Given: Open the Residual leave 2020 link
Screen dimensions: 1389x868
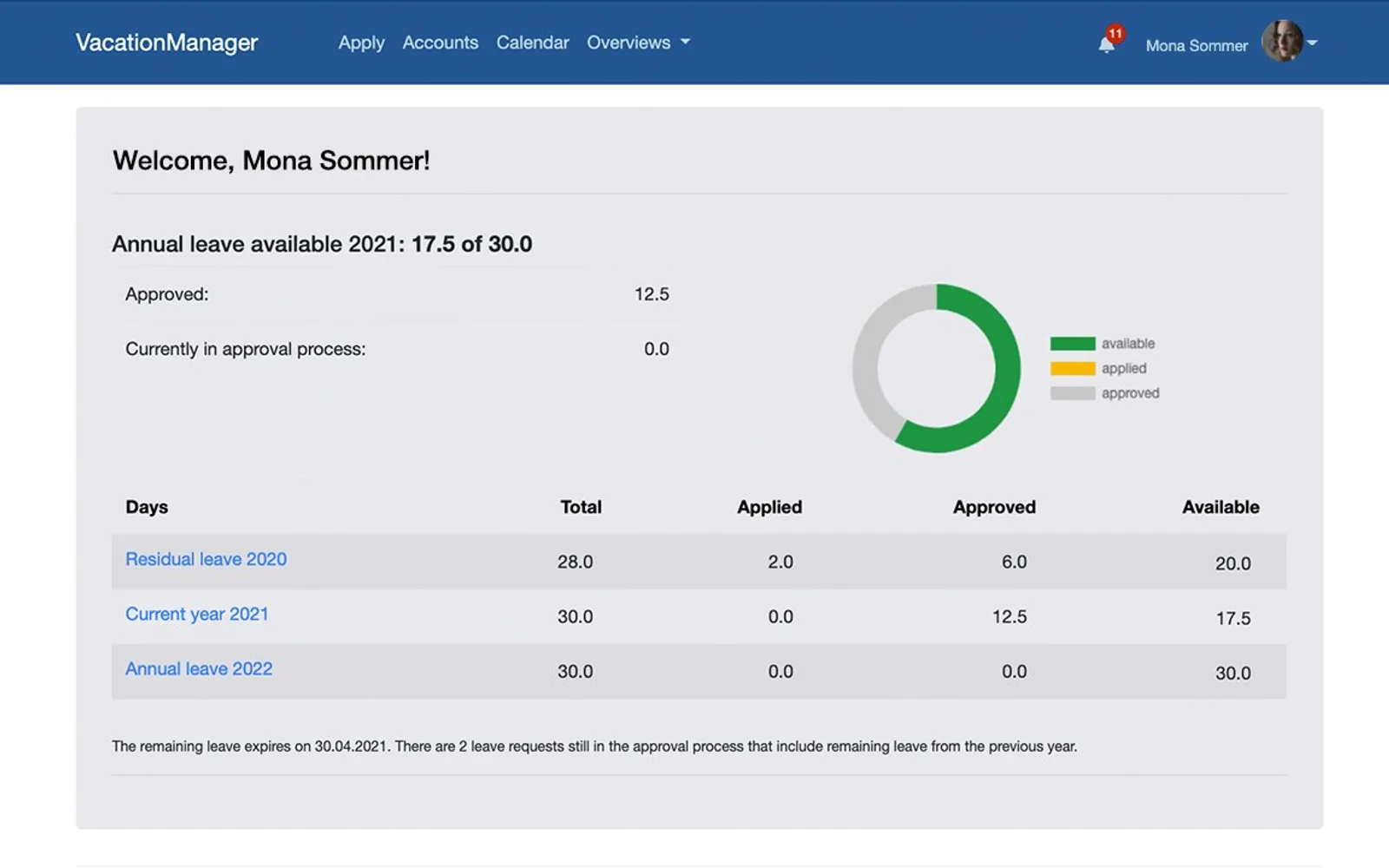Looking at the screenshot, I should coord(206,559).
